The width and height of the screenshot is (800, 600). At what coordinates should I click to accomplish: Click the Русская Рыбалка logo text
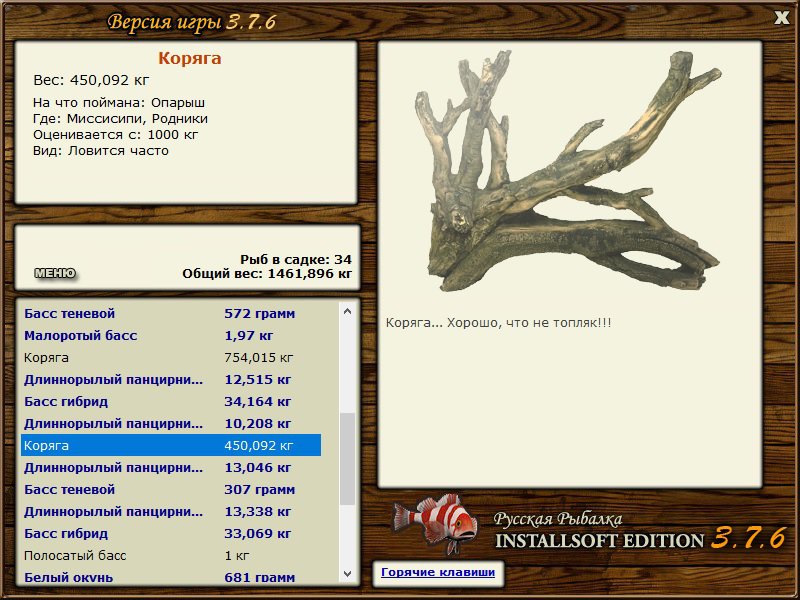pos(558,519)
